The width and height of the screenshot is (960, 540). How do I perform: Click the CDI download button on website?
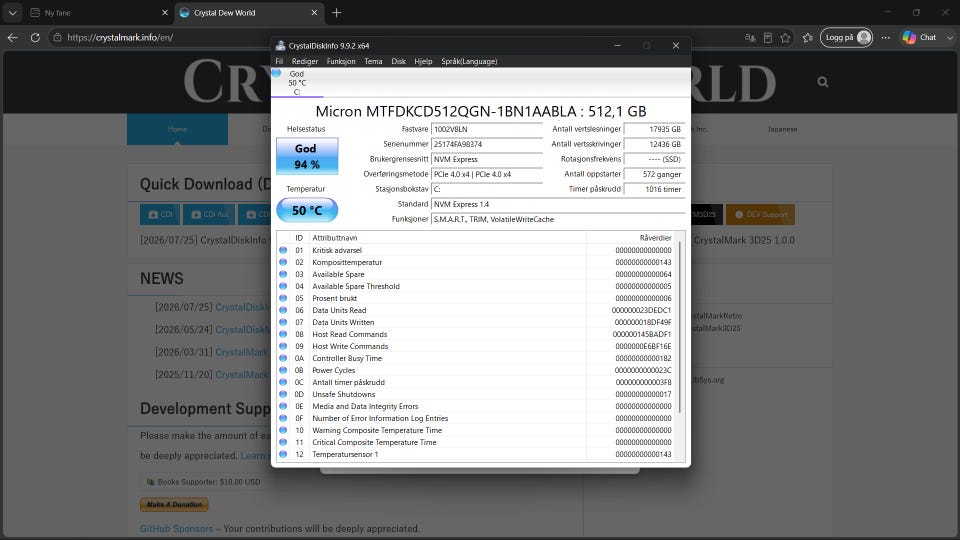pos(160,214)
